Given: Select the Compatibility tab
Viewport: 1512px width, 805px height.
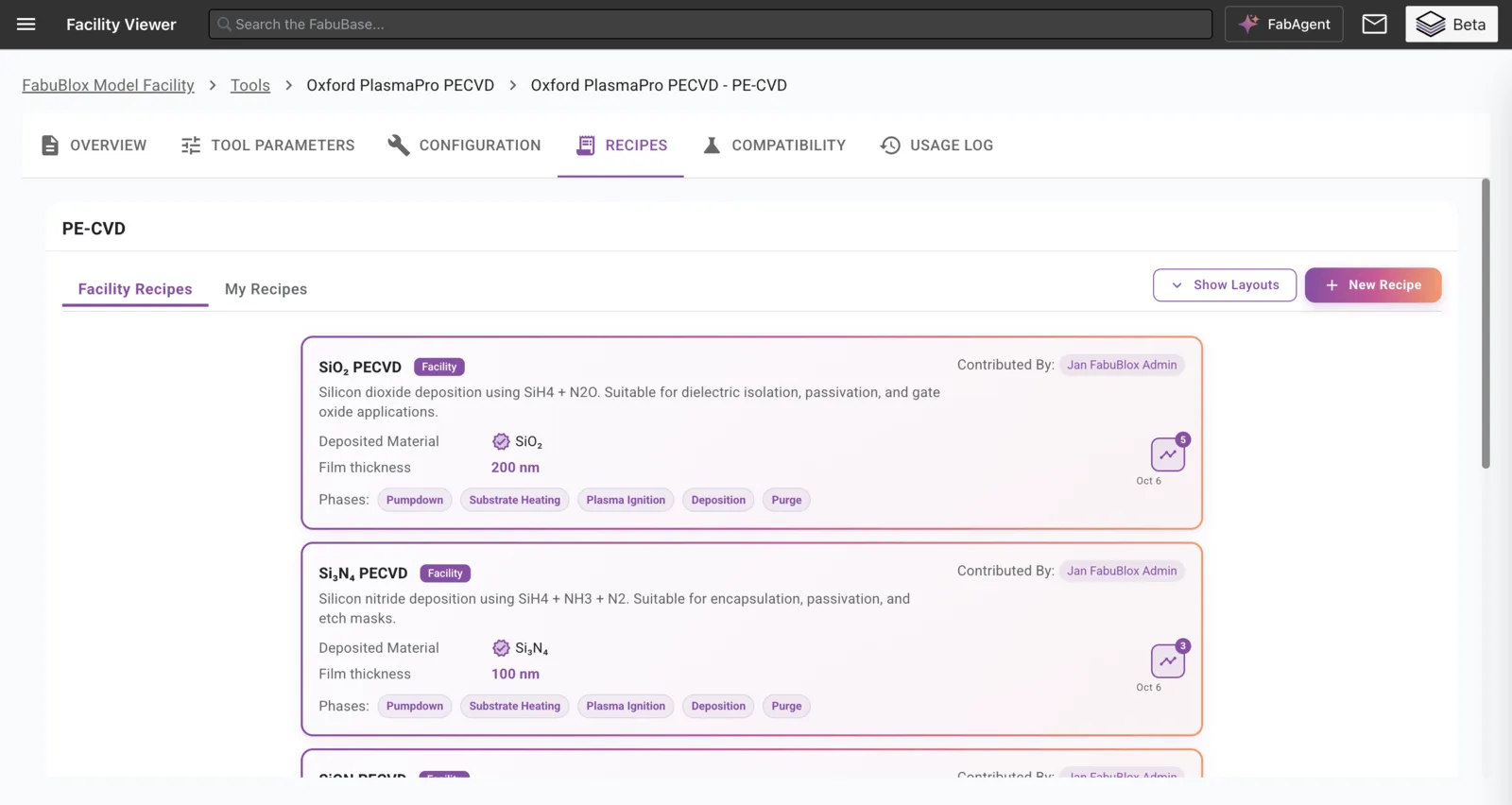Looking at the screenshot, I should click(x=774, y=146).
